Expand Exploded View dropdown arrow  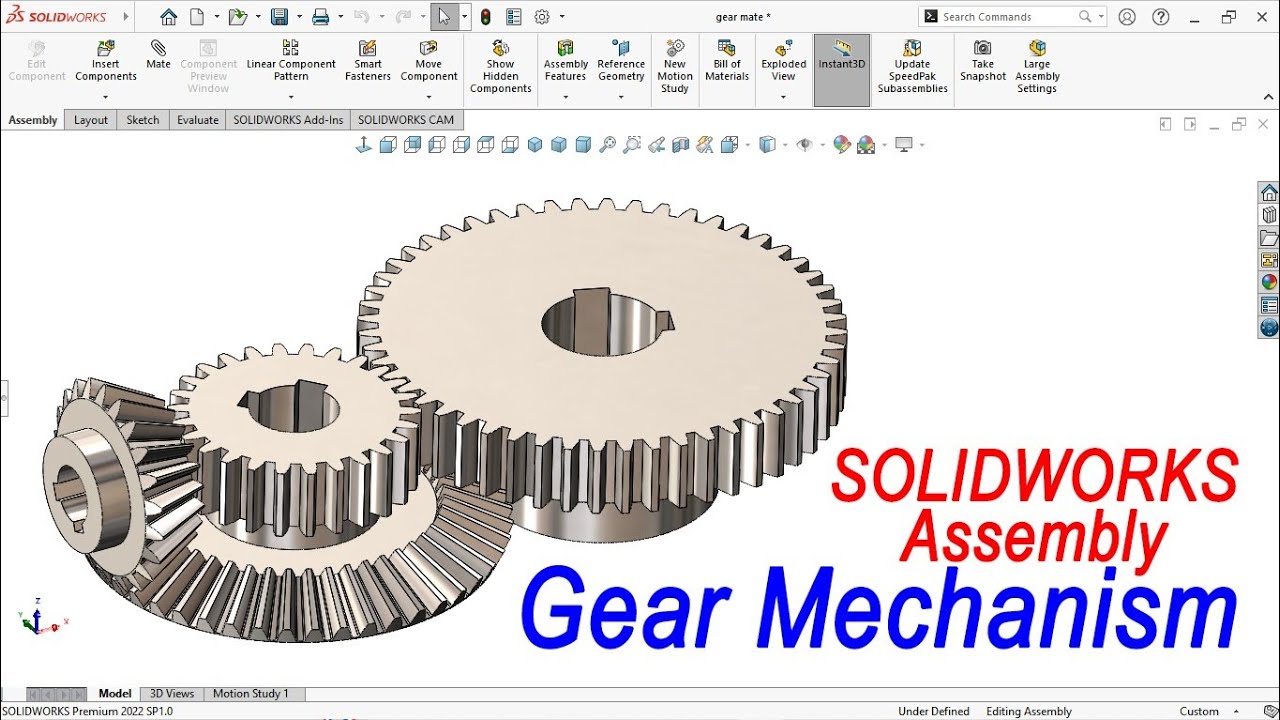click(783, 98)
